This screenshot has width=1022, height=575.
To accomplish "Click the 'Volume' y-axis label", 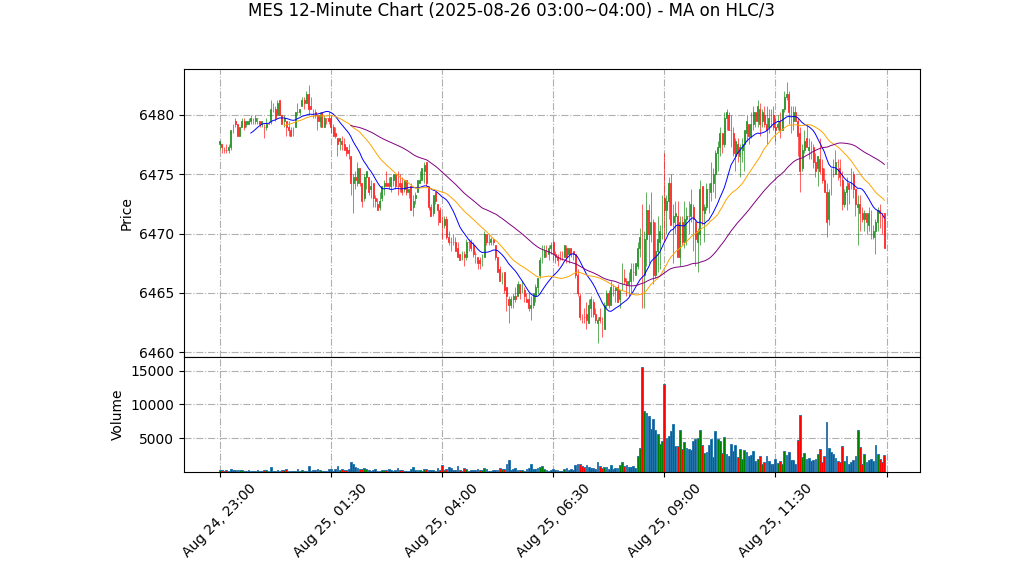I will click(117, 415).
